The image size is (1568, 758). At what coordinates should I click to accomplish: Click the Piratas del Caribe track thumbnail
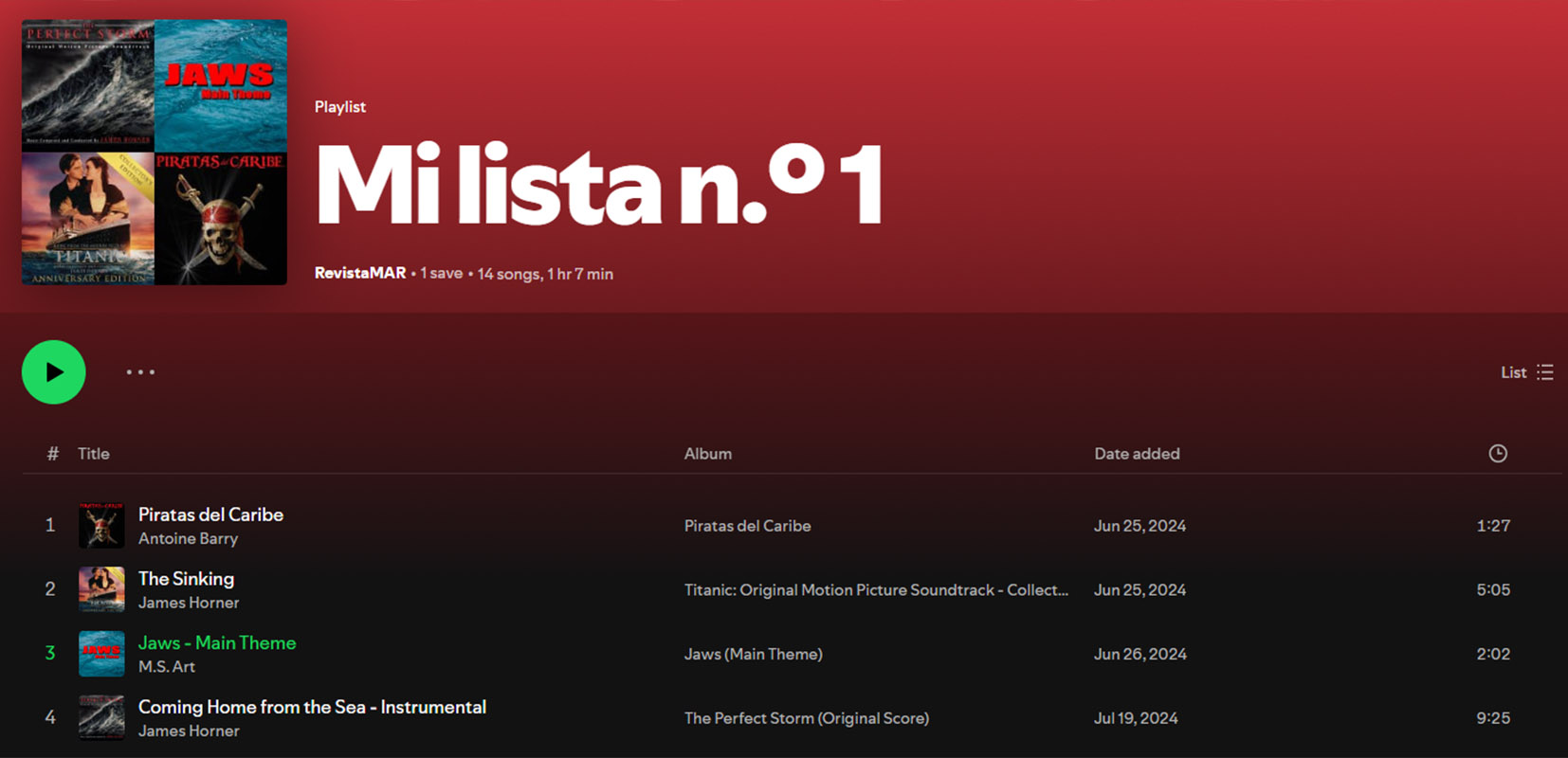pyautogui.click(x=101, y=526)
